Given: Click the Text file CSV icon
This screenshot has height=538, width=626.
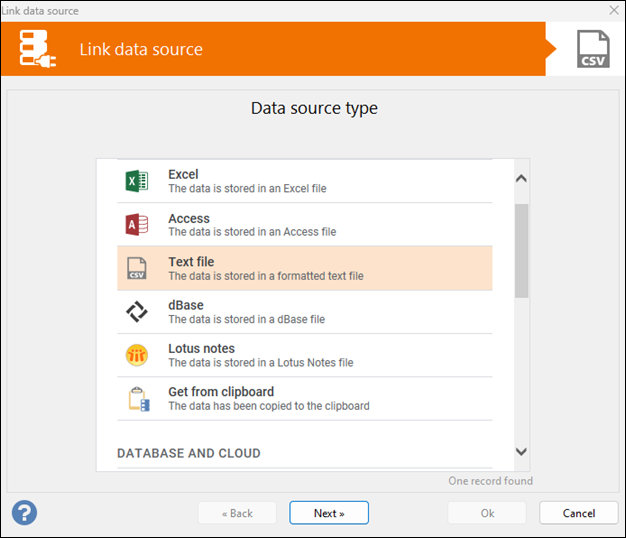Looking at the screenshot, I should (x=136, y=268).
